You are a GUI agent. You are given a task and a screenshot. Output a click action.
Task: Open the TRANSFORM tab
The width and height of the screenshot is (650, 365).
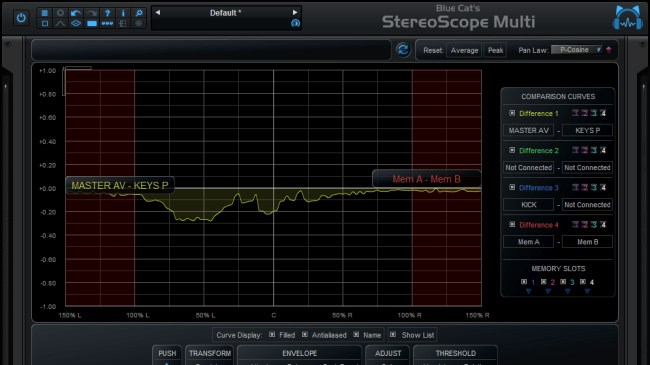click(210, 354)
